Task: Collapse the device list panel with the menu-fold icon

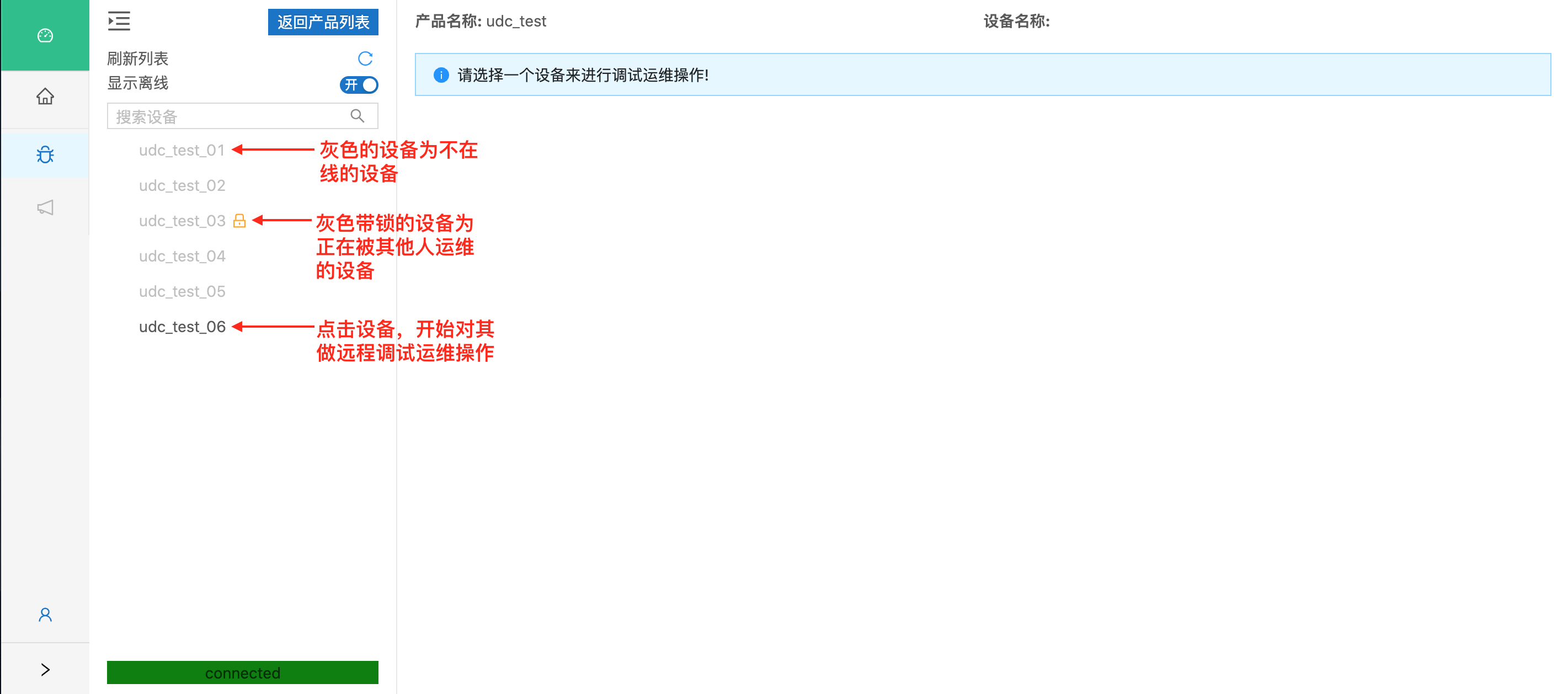Action: point(119,22)
